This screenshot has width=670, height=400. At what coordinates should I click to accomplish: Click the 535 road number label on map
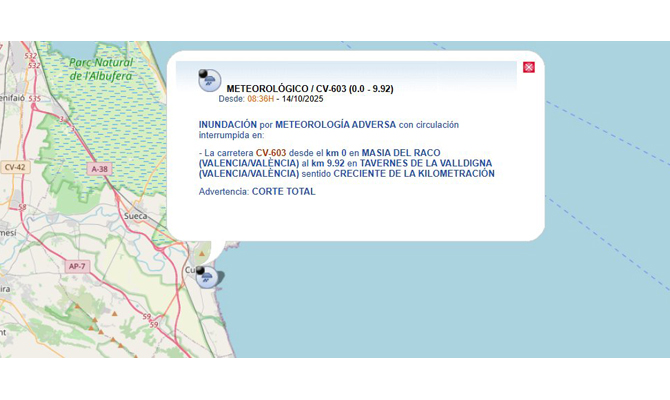35,99
